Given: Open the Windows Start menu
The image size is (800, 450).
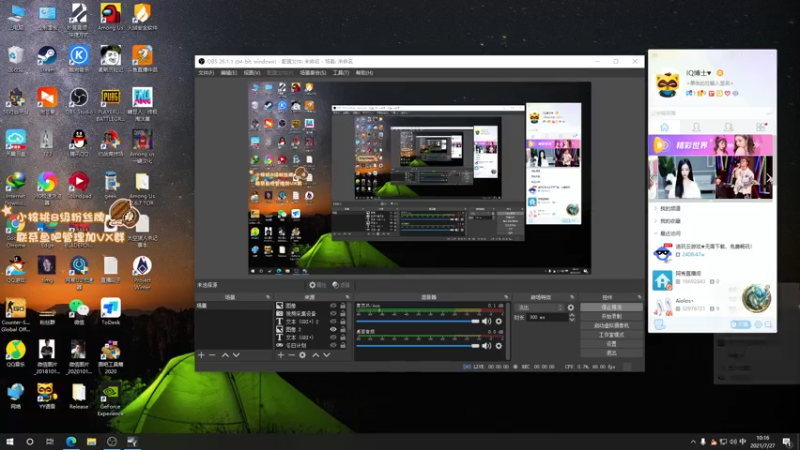Looking at the screenshot, I should pos(10,441).
